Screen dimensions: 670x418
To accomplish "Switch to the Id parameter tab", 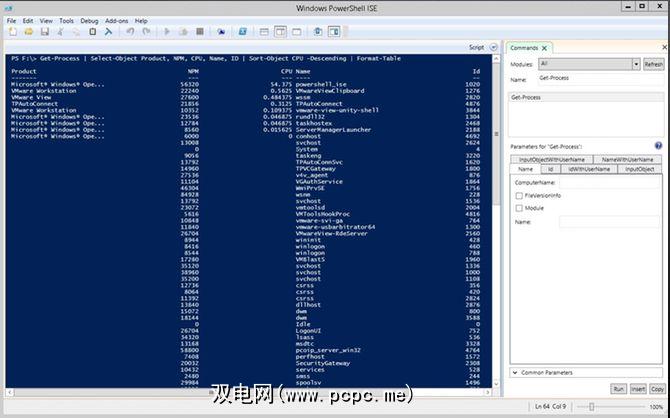I will point(550,169).
